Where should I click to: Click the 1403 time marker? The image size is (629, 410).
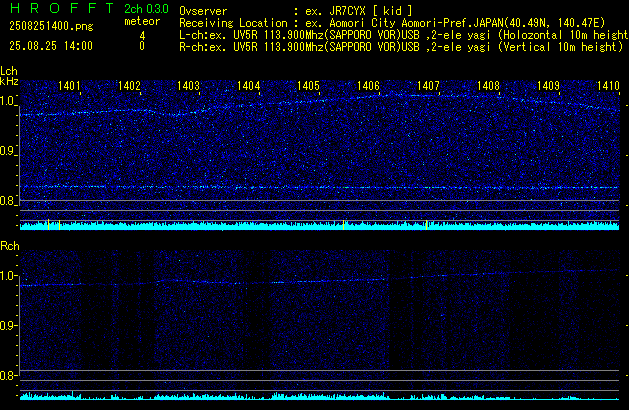click(x=189, y=86)
